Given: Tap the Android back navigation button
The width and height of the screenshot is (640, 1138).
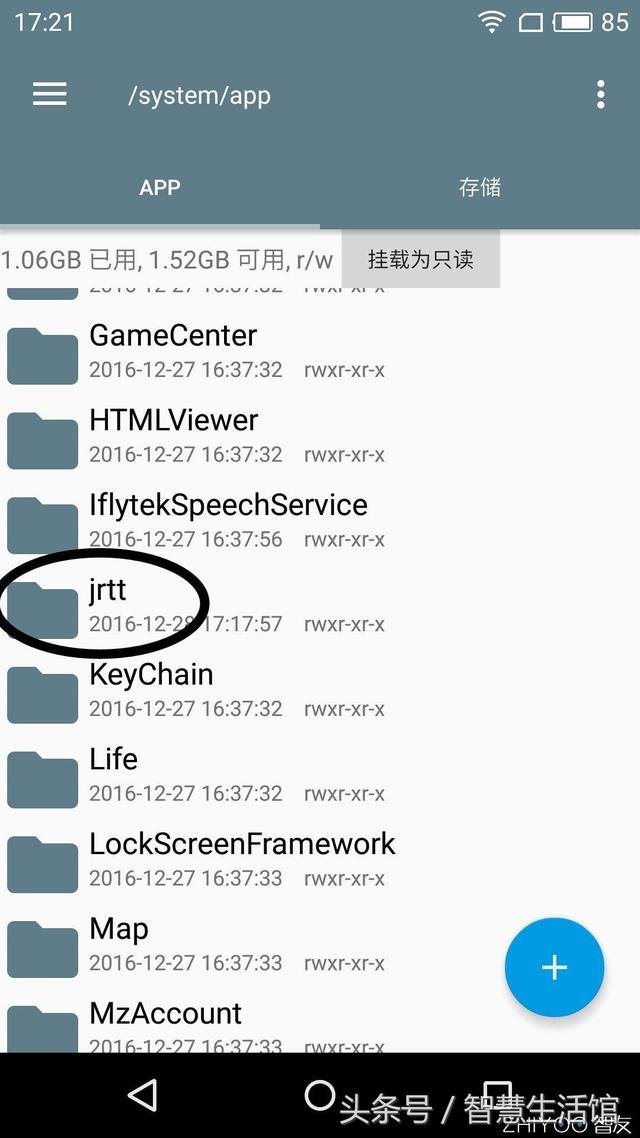Looking at the screenshot, I should [142, 1094].
